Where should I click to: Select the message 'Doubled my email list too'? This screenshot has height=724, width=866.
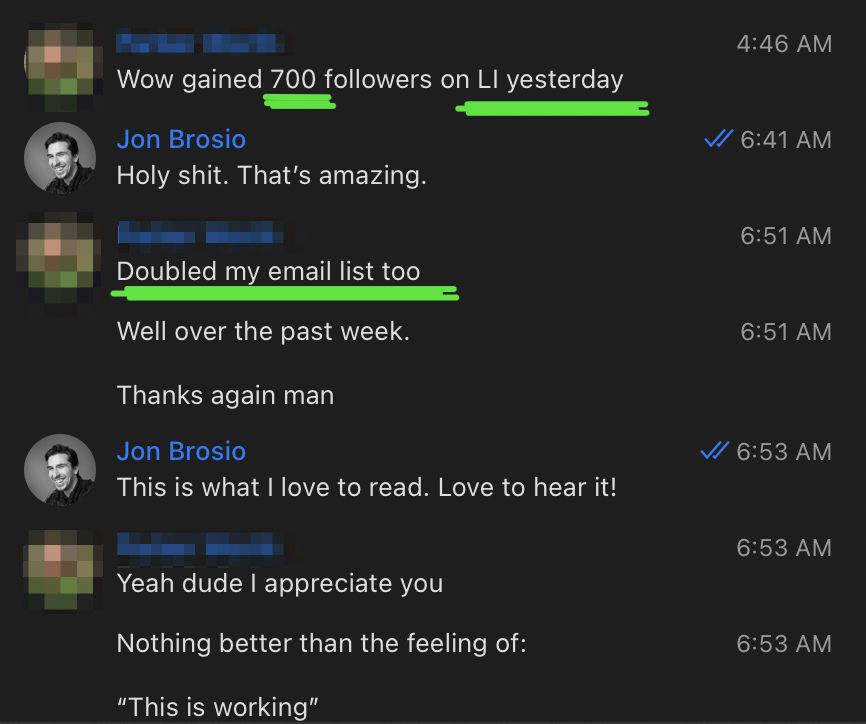(268, 271)
